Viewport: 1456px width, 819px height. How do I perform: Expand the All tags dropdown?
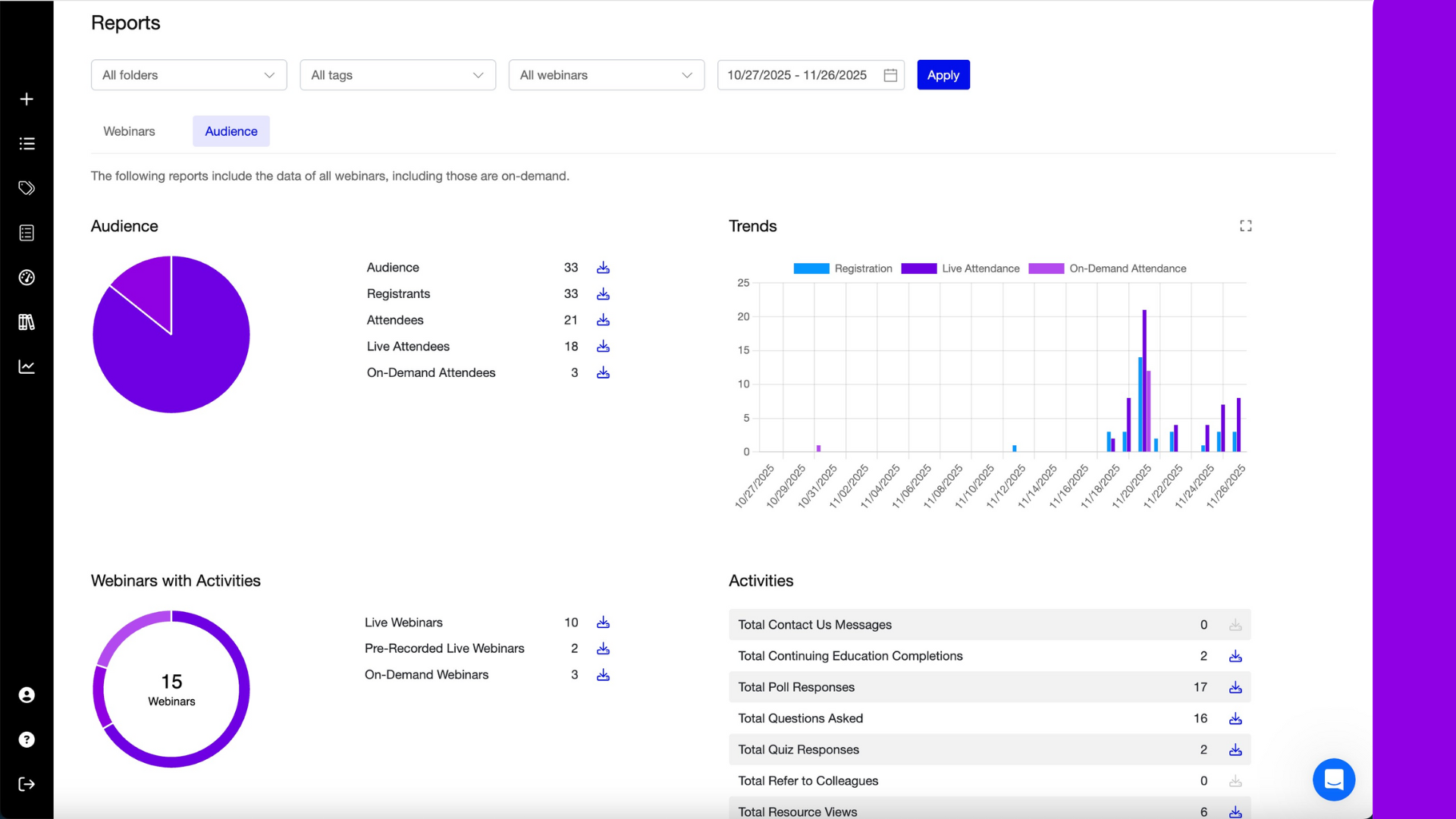tap(397, 74)
